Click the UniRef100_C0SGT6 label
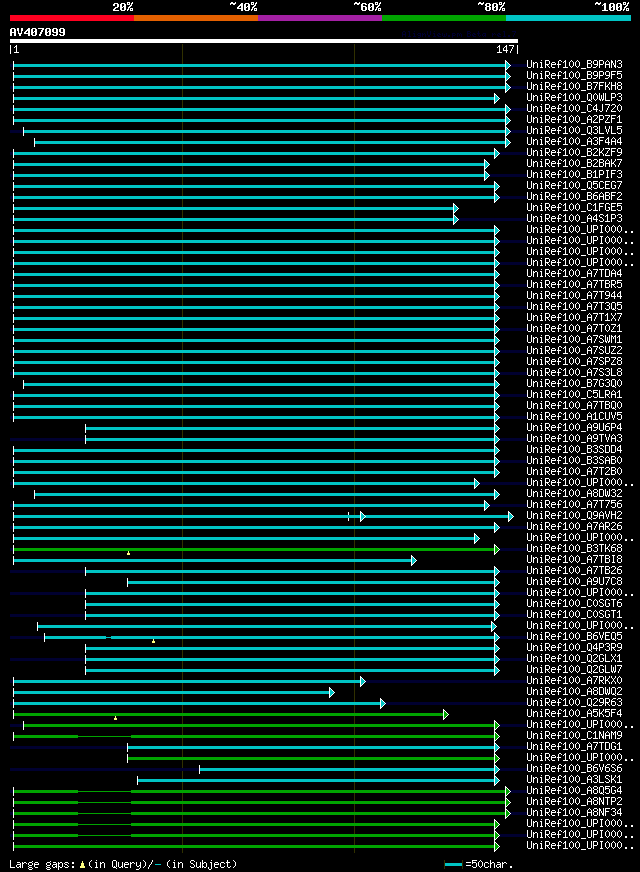 (574, 604)
